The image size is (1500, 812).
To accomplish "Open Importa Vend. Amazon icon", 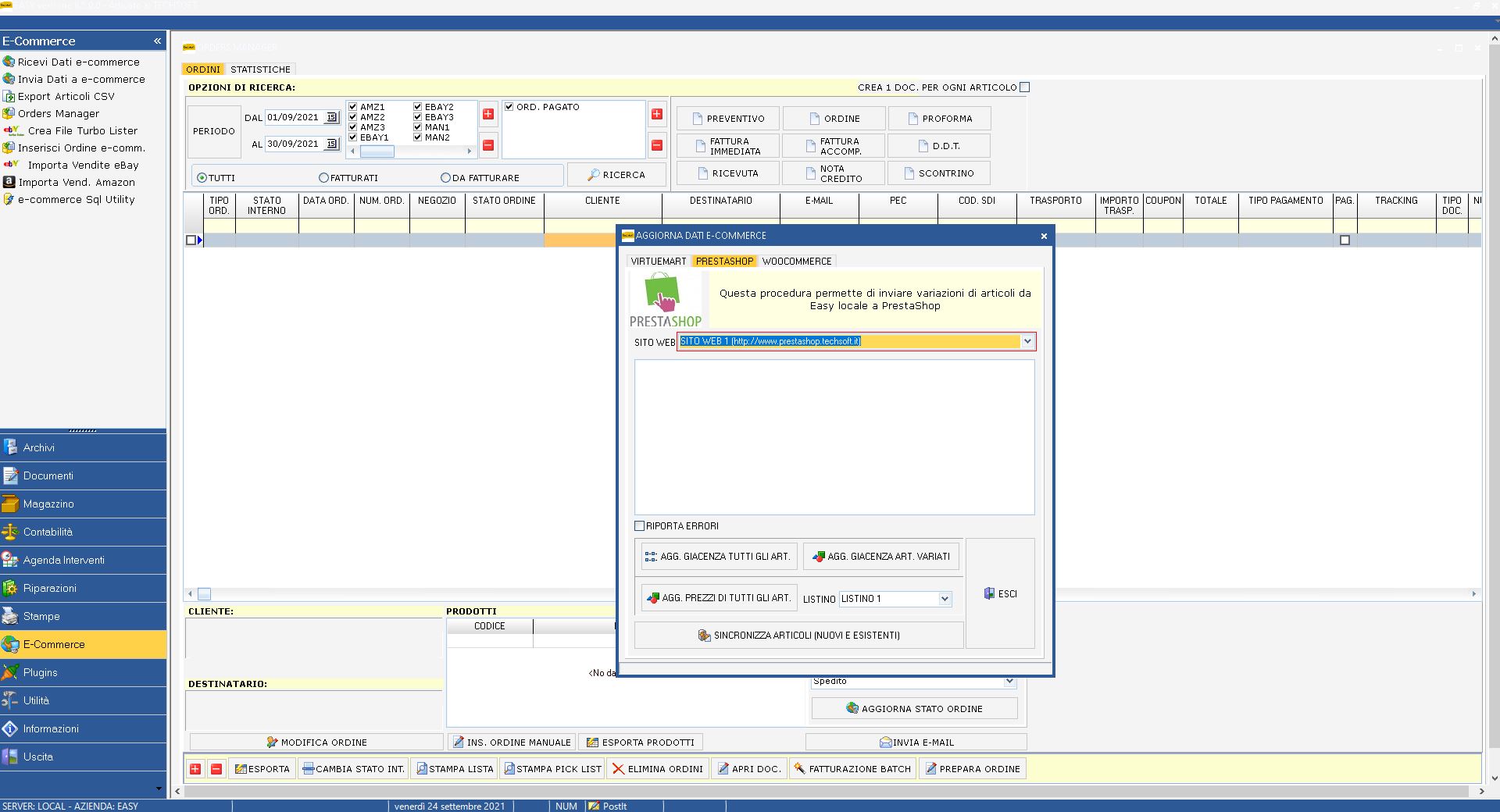I will [x=9, y=182].
